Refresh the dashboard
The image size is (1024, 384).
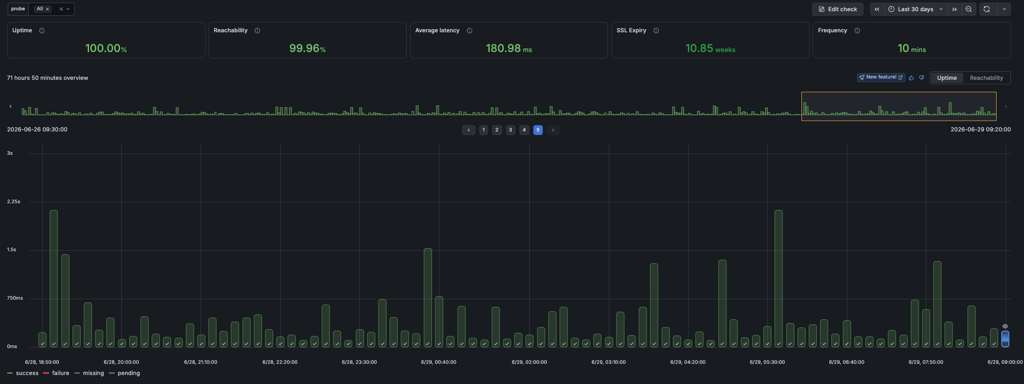[986, 9]
